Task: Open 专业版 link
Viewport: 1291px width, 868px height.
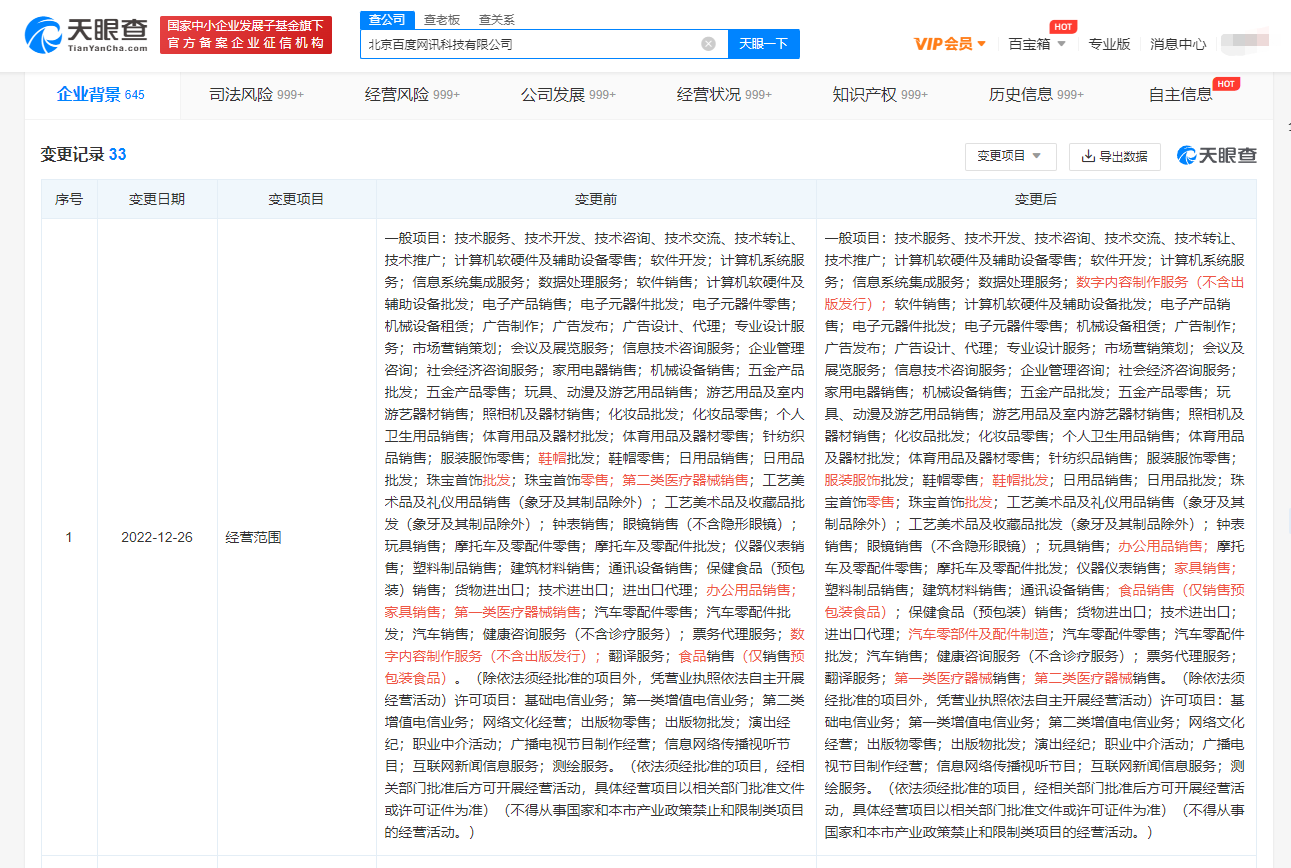Action: [1109, 44]
